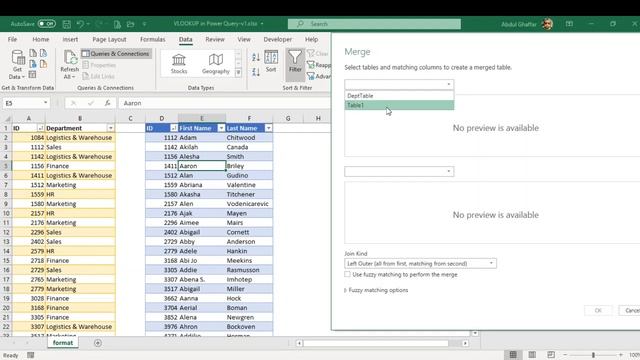Select the Geography data type
Viewport: 640px width, 360px height.
click(216, 64)
